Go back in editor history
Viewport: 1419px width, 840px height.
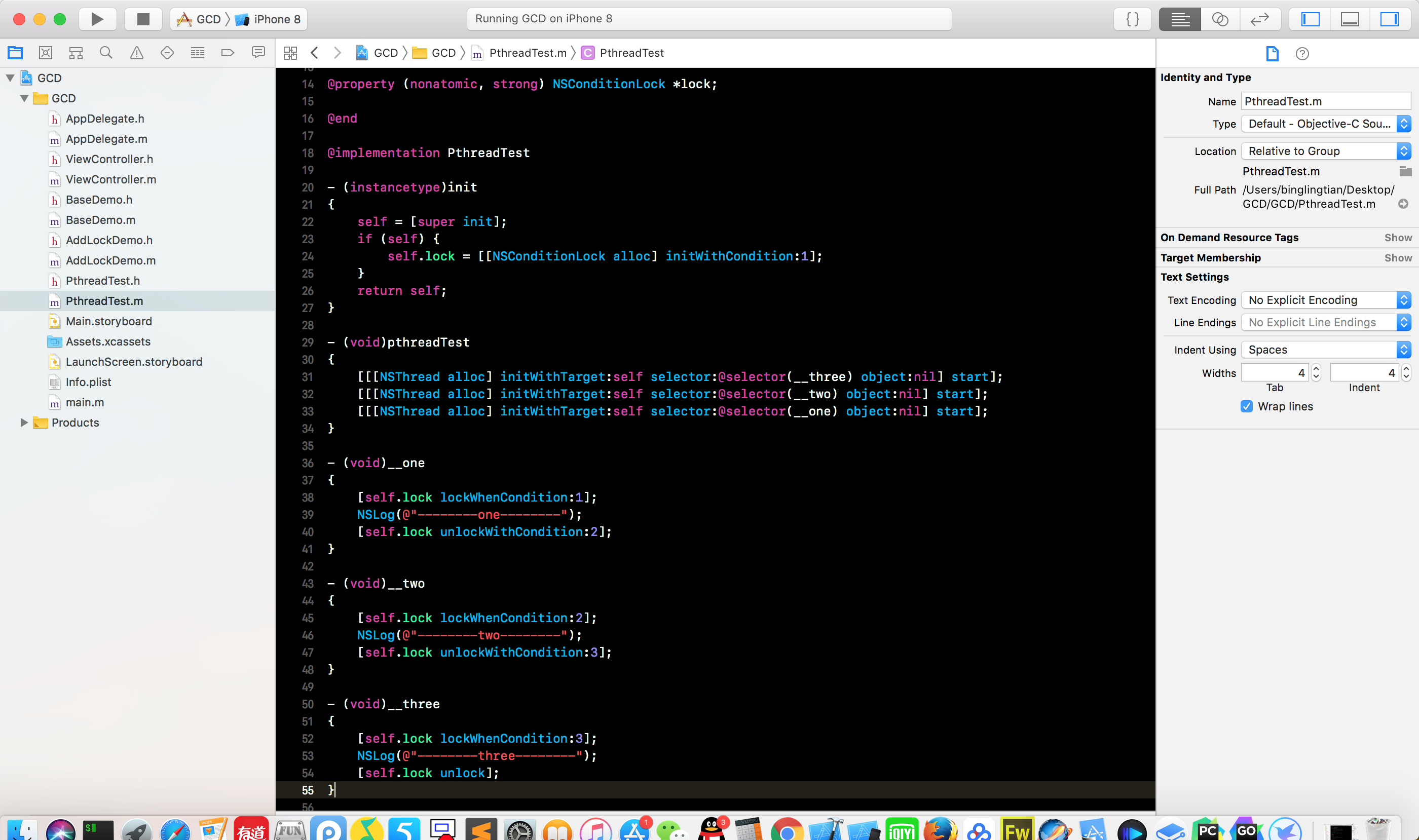(x=315, y=53)
